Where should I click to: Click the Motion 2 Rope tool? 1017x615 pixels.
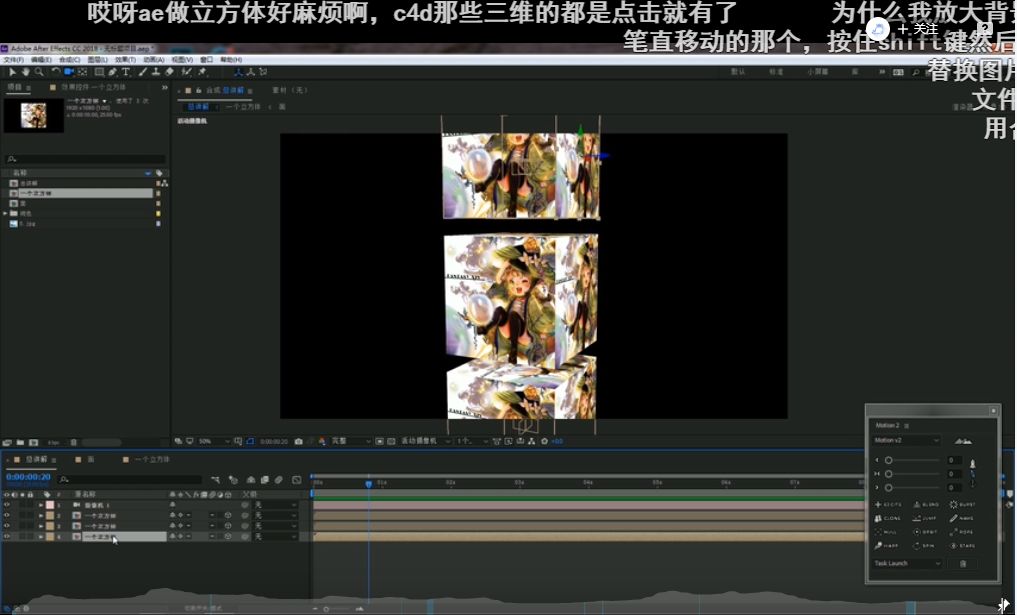coord(963,532)
